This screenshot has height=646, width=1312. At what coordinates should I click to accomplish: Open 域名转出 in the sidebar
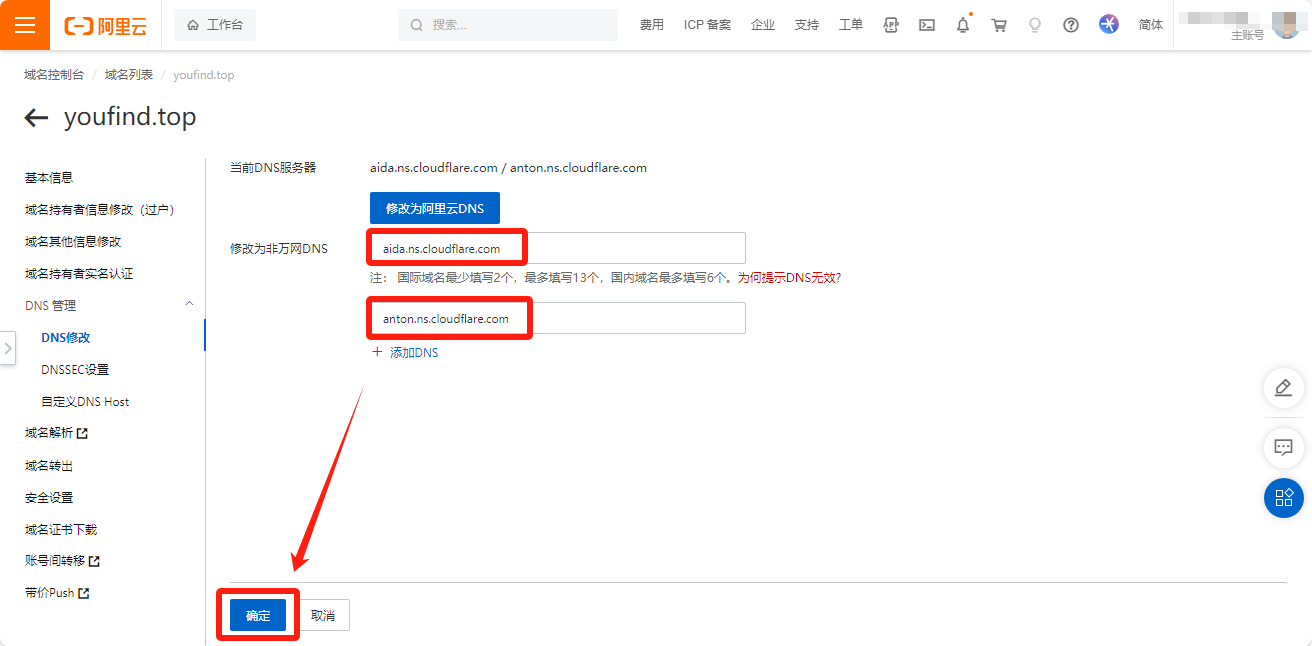(x=49, y=466)
